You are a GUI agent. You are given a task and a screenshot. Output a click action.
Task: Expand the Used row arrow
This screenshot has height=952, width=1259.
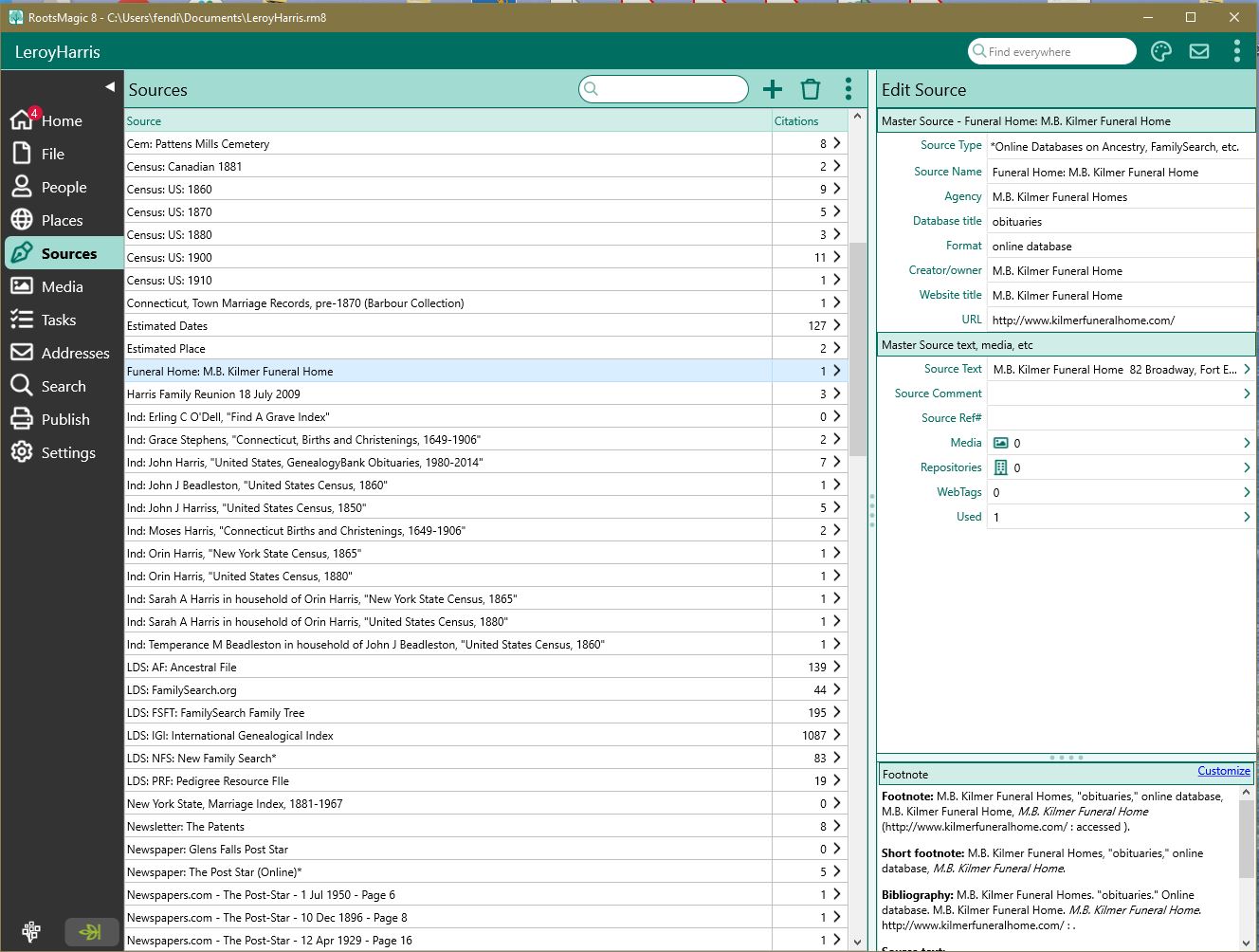[1247, 517]
